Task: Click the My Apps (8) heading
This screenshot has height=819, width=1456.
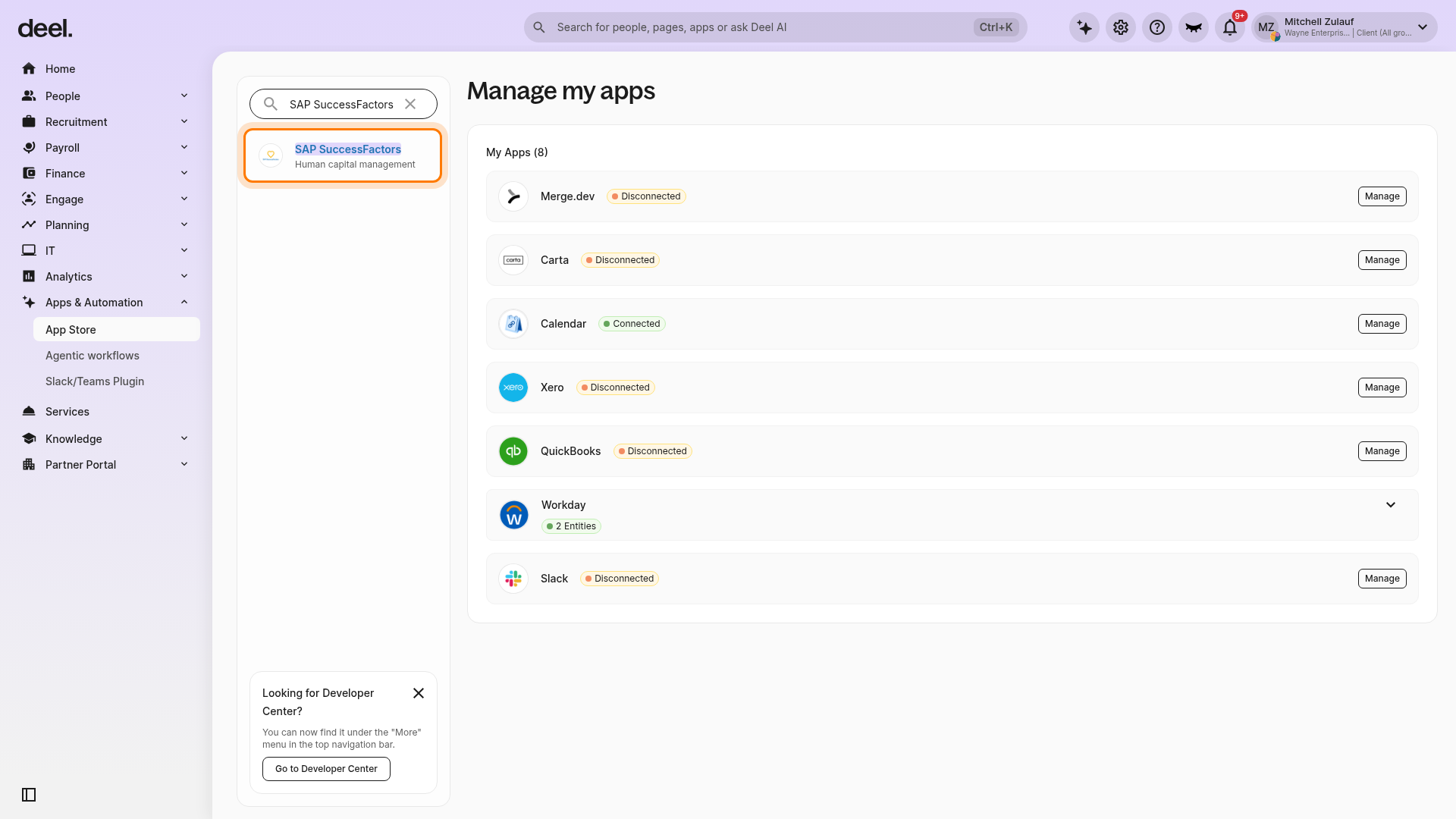Action: [517, 152]
